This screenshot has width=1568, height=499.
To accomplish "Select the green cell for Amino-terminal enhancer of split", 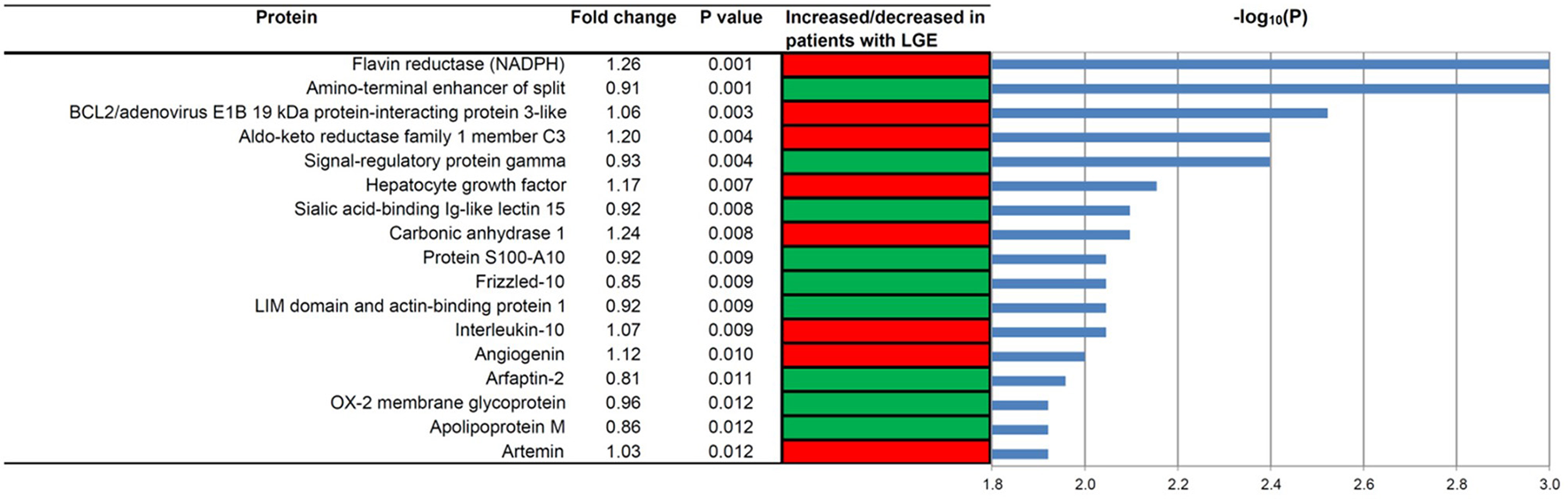I will point(885,88).
